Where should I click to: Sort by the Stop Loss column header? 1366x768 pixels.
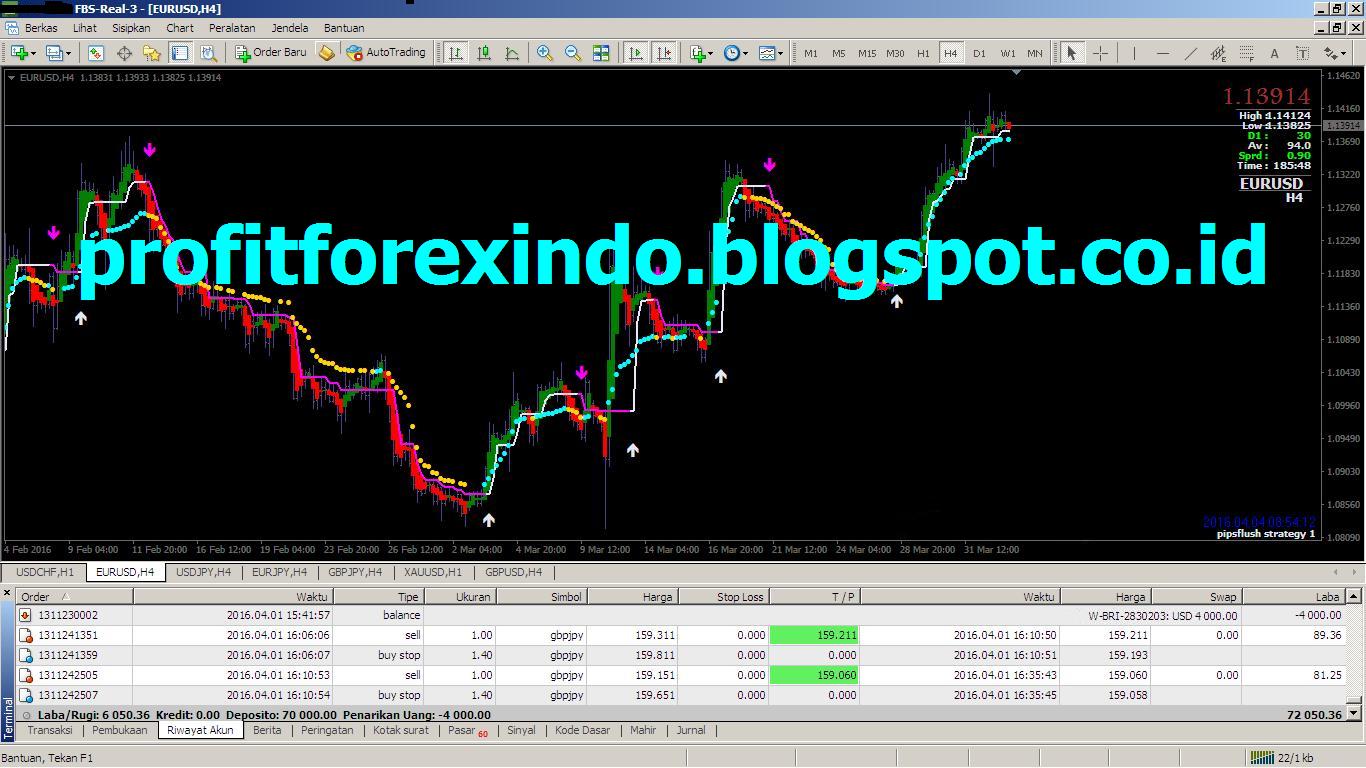coord(725,597)
